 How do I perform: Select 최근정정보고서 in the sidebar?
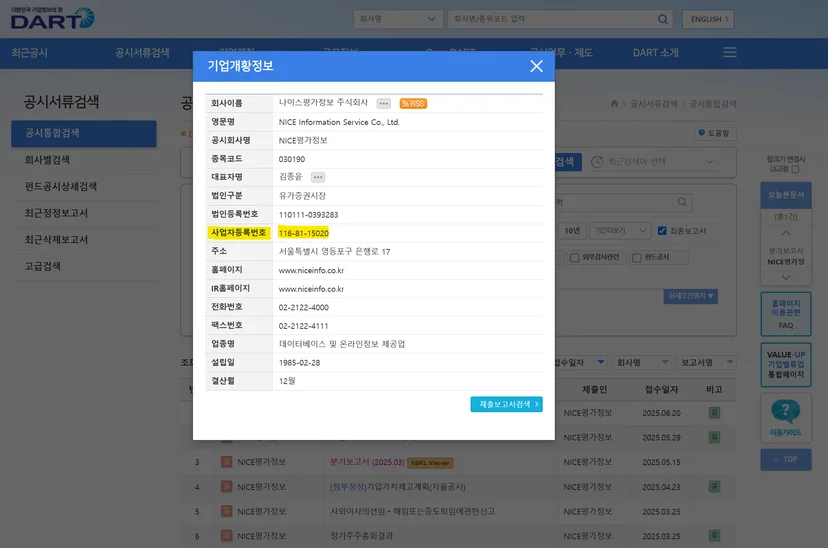56,213
